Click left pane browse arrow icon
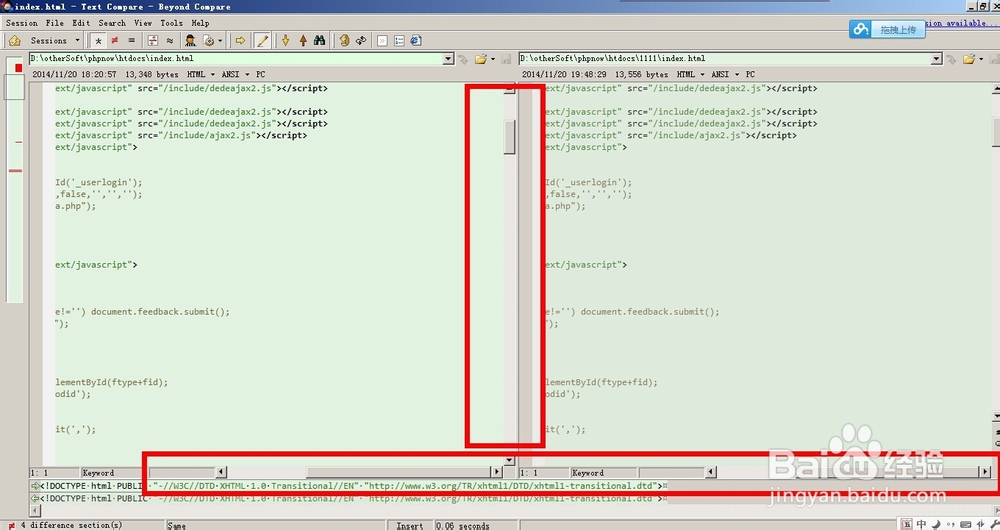 tap(464, 59)
